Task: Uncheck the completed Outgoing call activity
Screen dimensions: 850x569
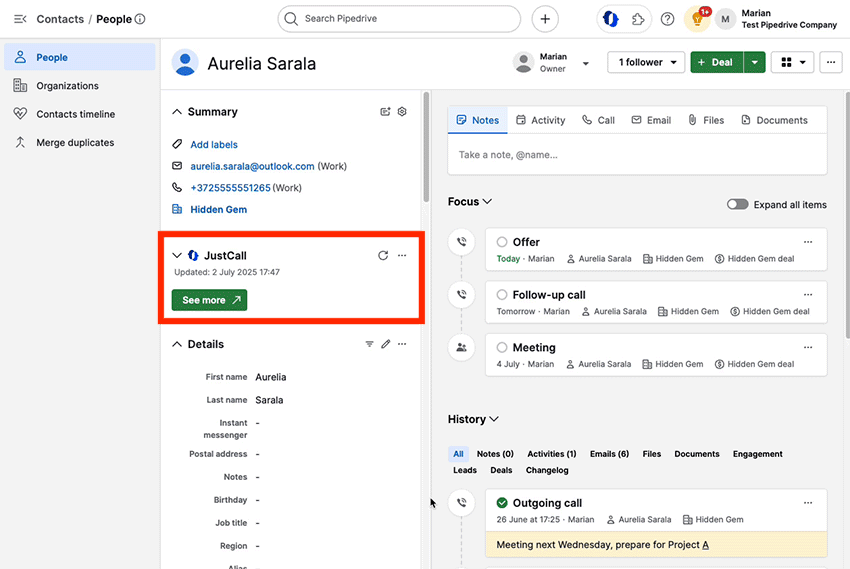Action: [x=502, y=503]
